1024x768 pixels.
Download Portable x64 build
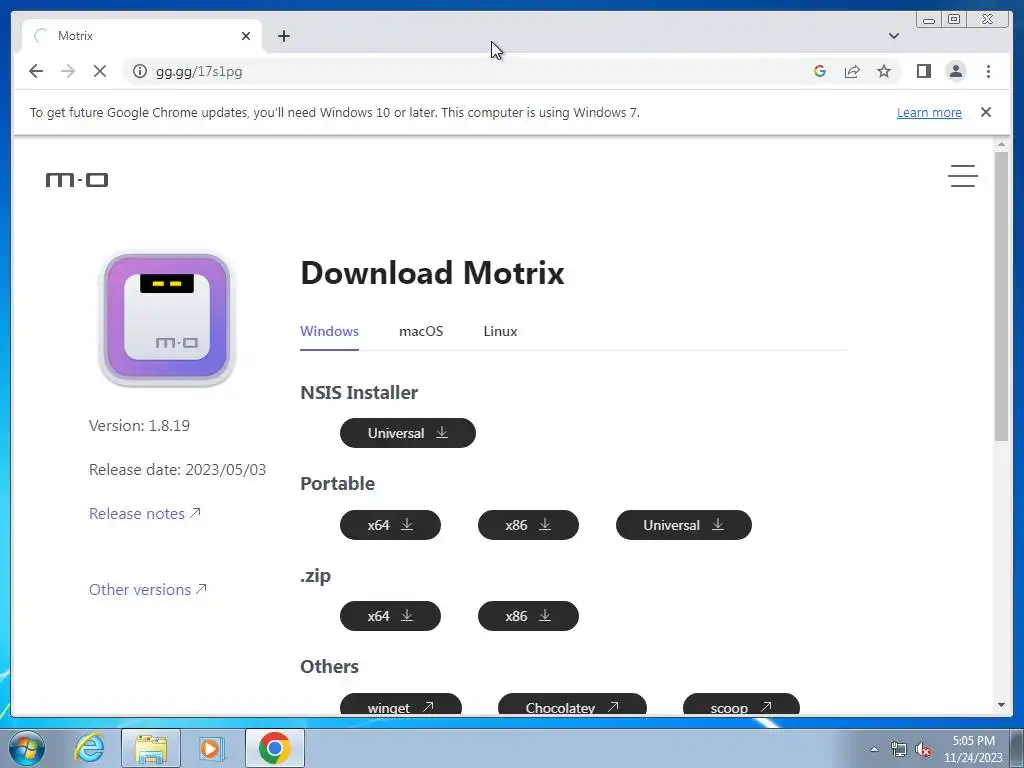391,525
